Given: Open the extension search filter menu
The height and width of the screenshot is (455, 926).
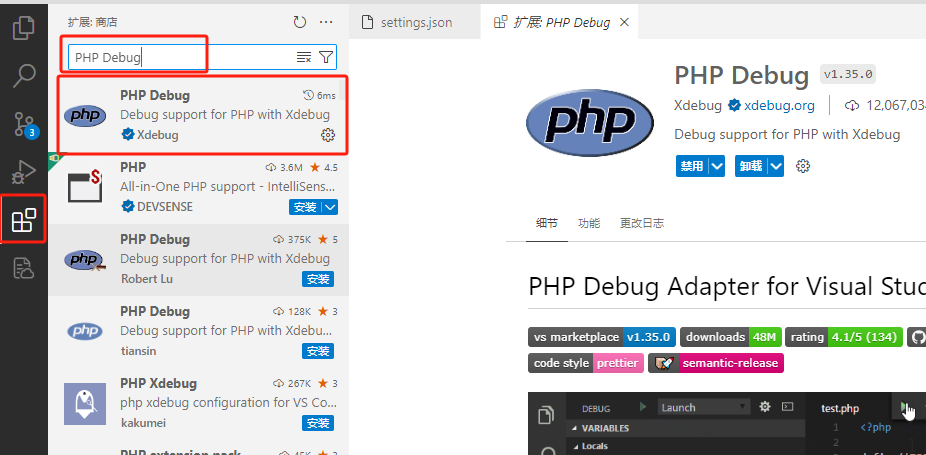Looking at the screenshot, I should pyautogui.click(x=326, y=57).
